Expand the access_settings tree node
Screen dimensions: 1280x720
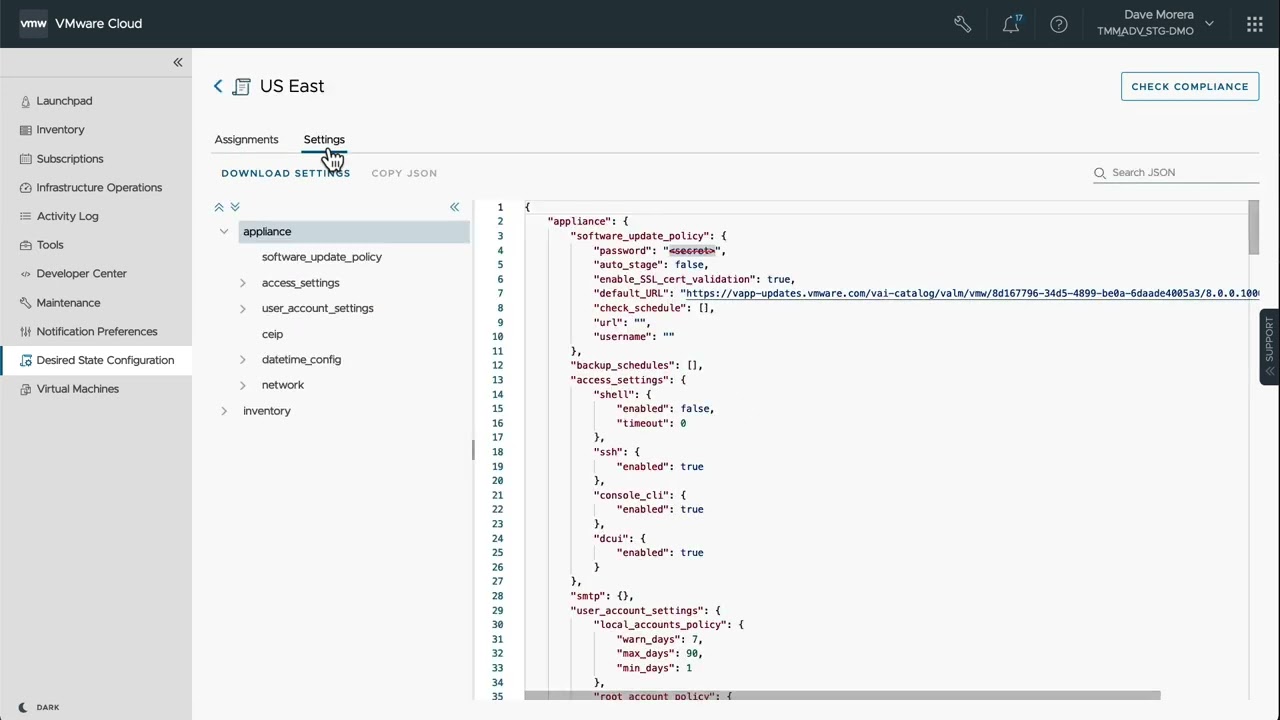pyautogui.click(x=243, y=283)
